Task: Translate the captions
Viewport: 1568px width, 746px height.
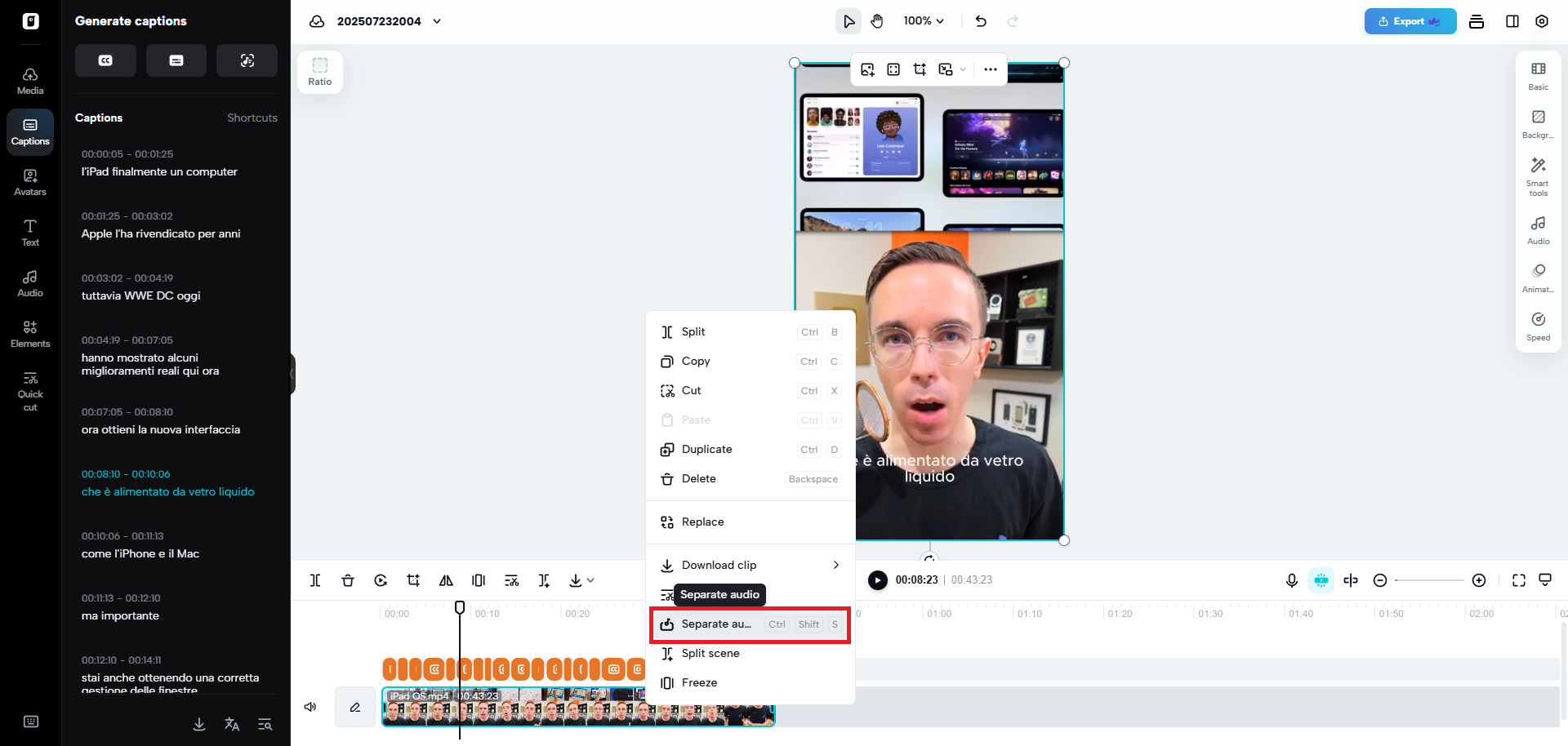Action: pyautogui.click(x=232, y=724)
